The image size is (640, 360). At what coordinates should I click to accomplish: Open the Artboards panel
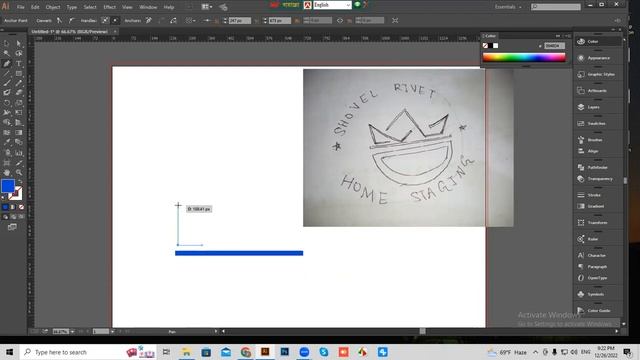click(598, 91)
